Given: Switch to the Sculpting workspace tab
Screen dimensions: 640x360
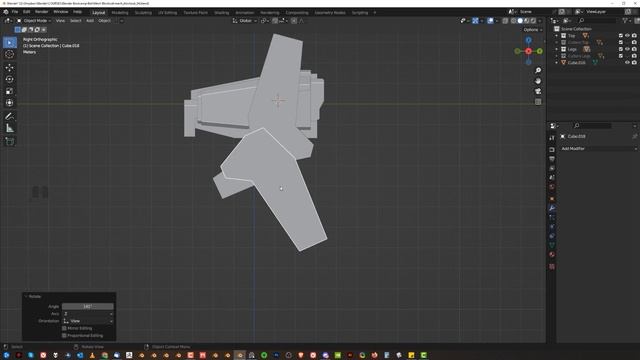Looking at the screenshot, I should [143, 13].
